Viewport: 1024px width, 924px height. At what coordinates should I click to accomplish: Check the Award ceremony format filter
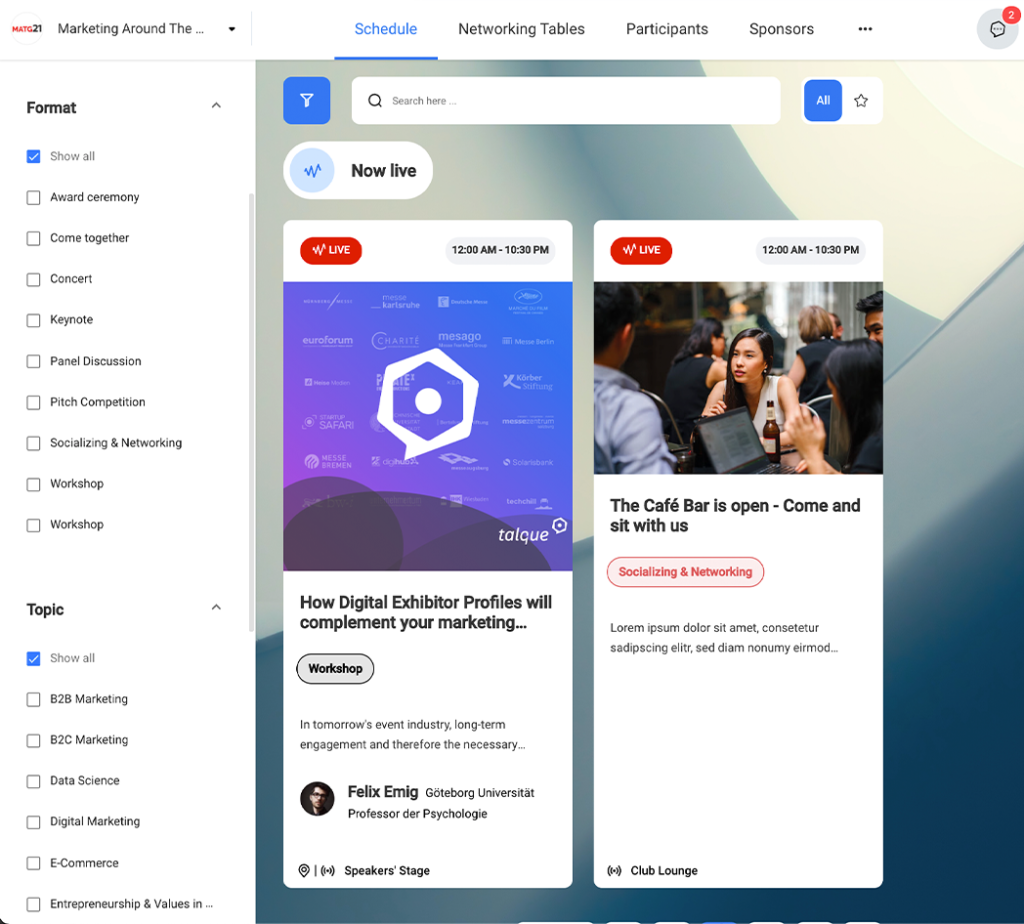tap(33, 197)
